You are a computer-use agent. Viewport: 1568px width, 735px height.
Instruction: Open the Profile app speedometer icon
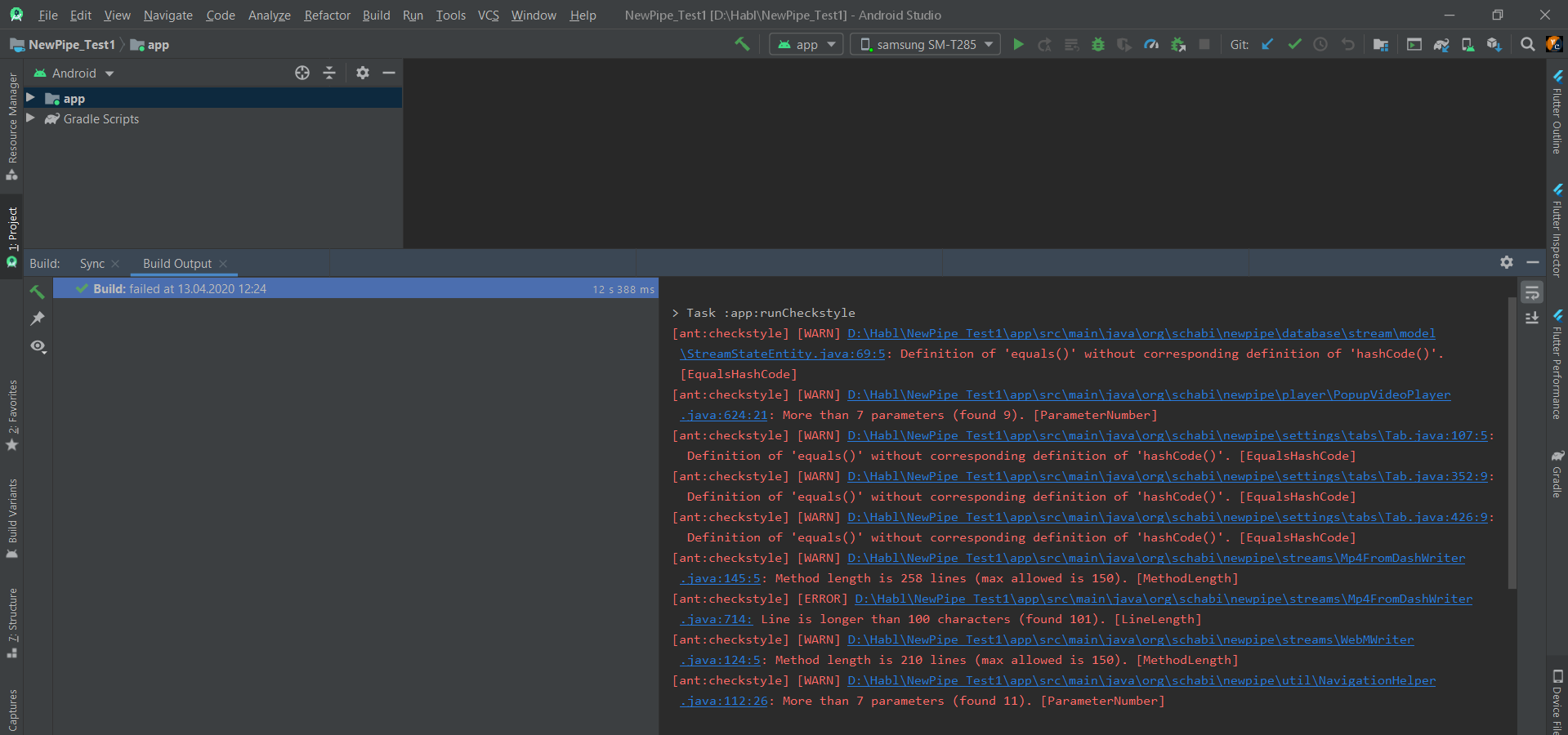1151,44
